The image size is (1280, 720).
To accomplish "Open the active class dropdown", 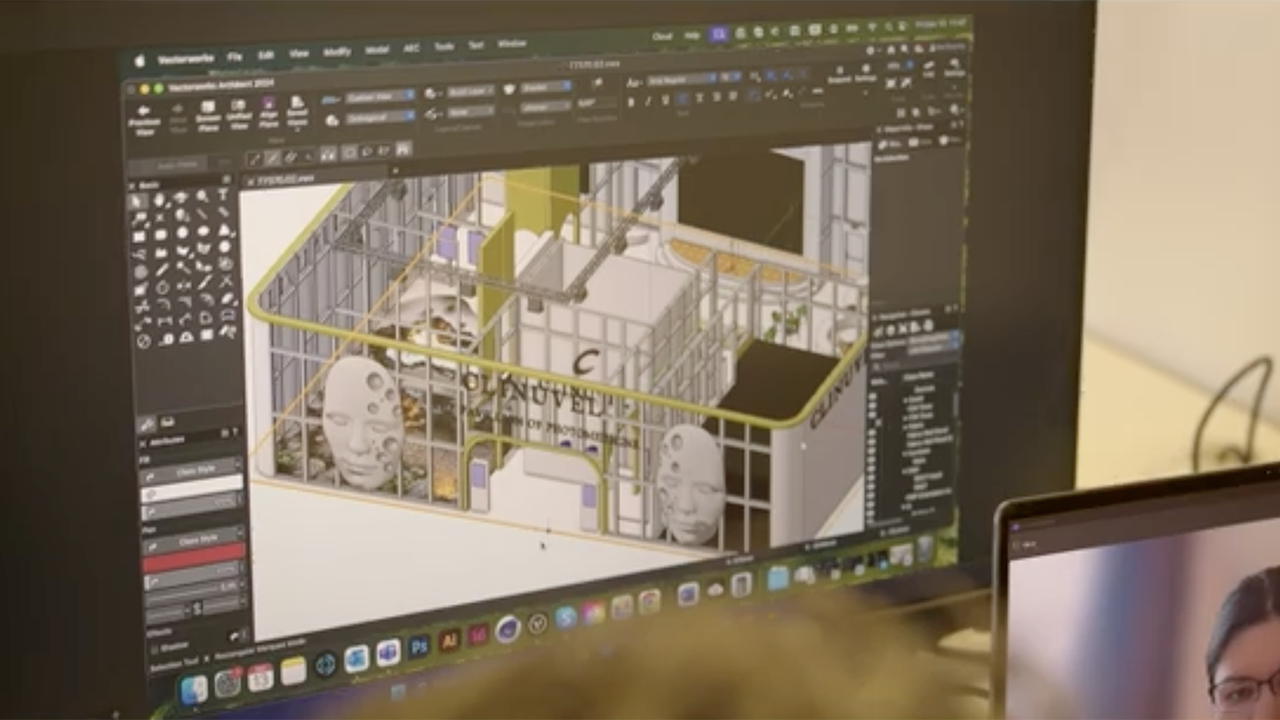I will (x=470, y=112).
